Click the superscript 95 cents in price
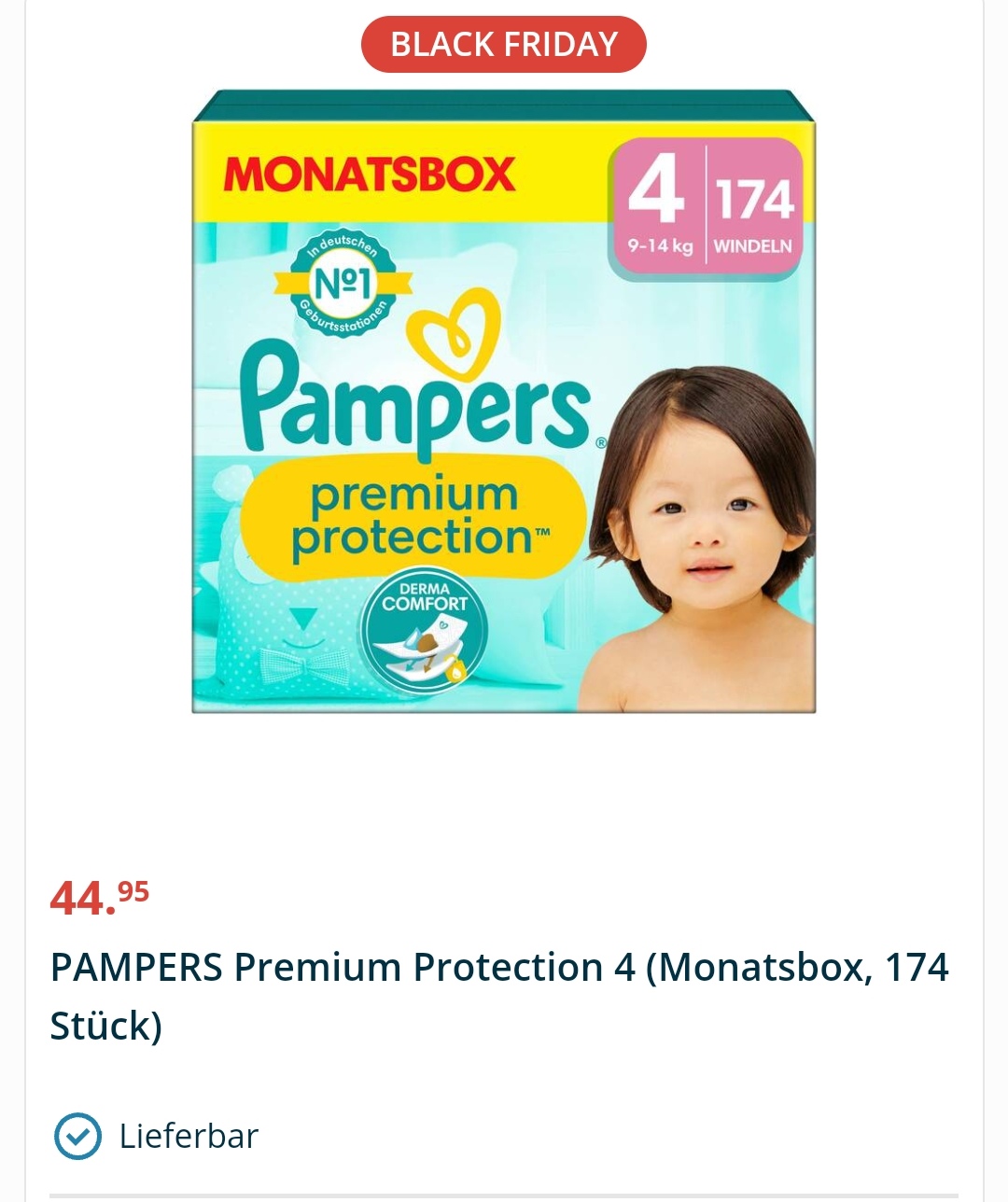 pyautogui.click(x=133, y=891)
